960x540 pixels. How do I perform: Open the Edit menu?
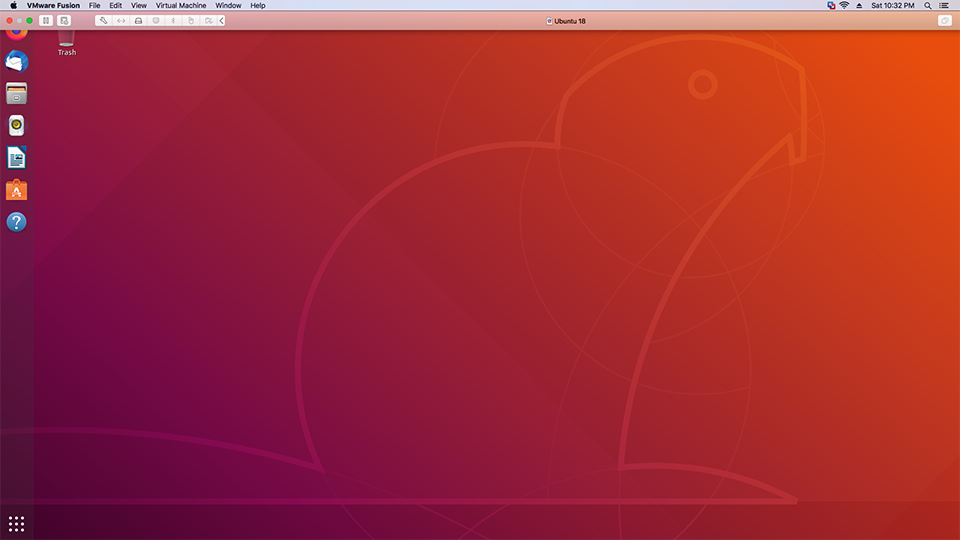[116, 6]
